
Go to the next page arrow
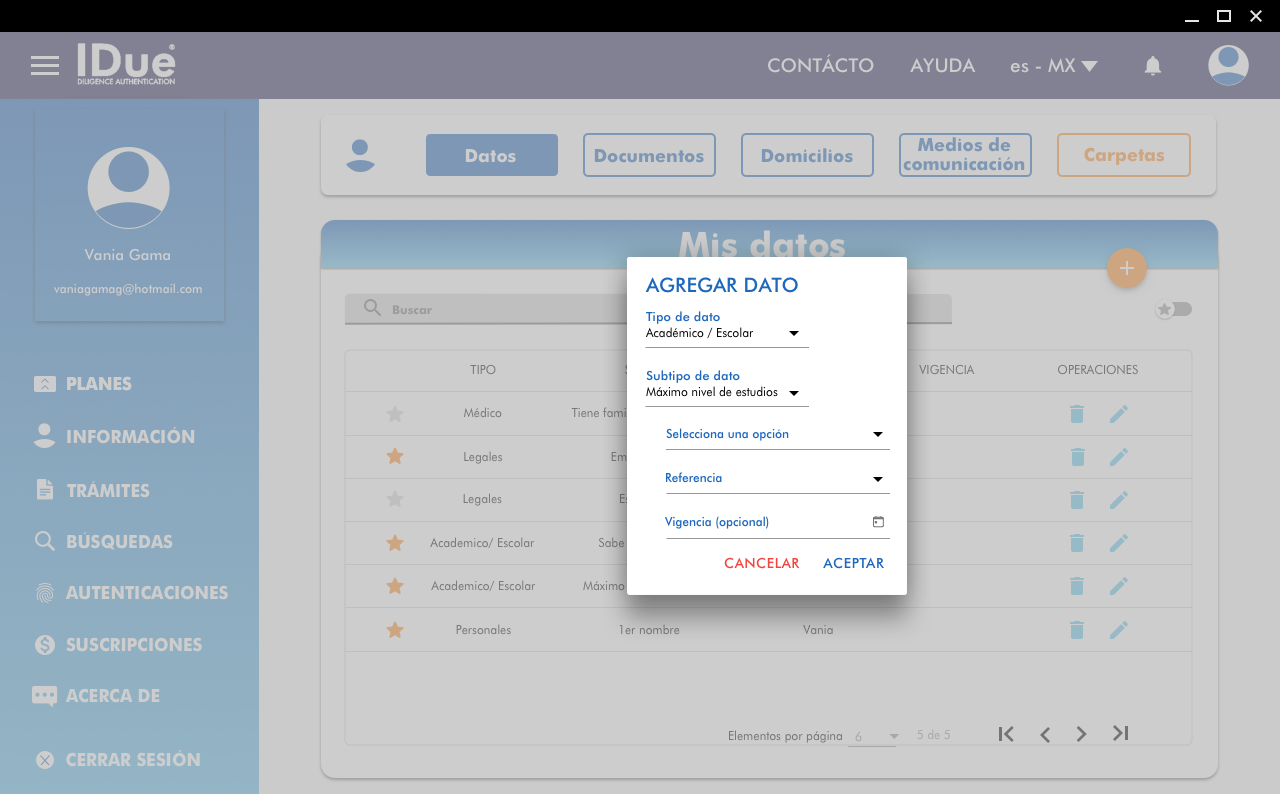pyautogui.click(x=1081, y=734)
